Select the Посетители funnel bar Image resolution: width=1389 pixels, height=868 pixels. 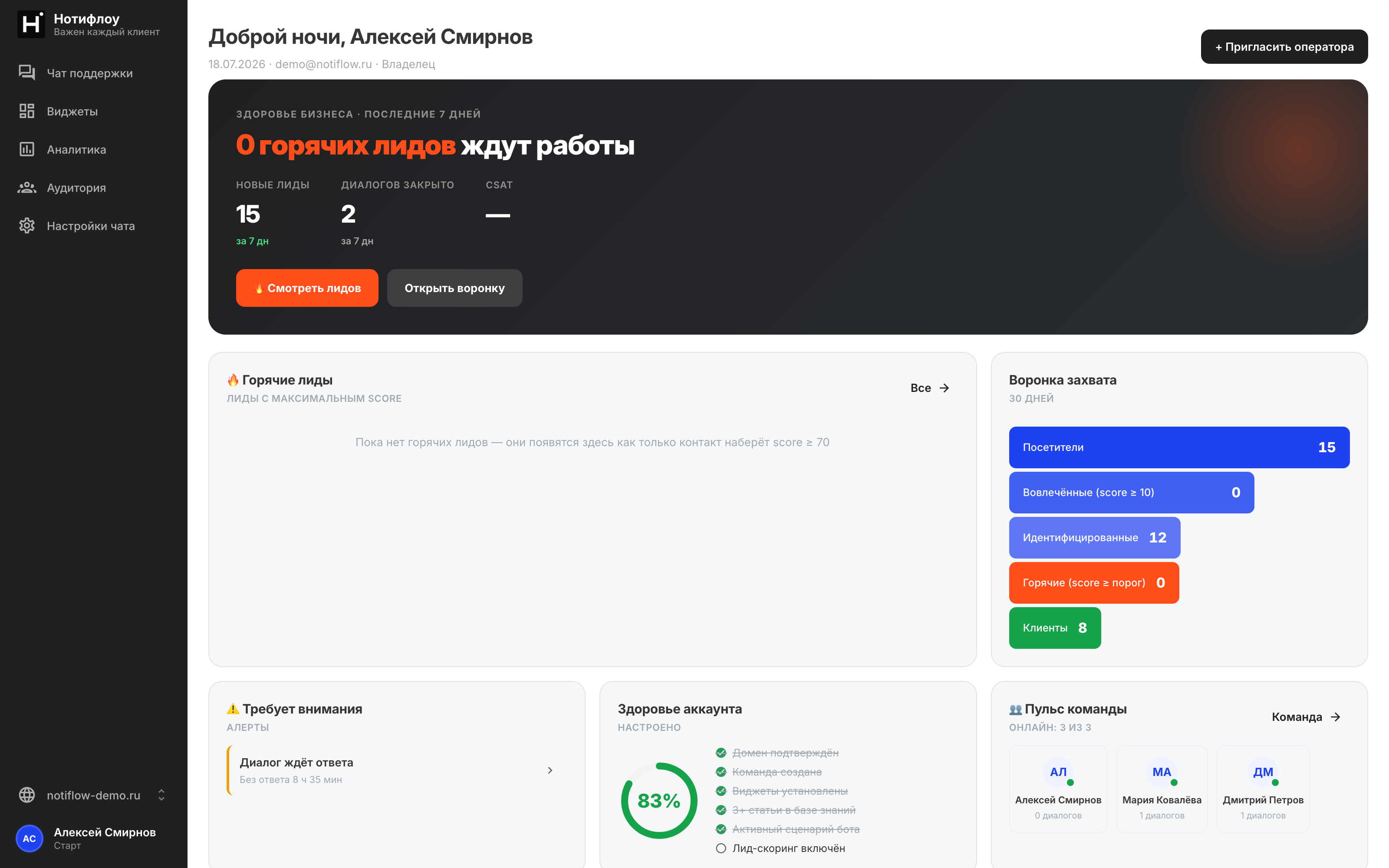(x=1179, y=447)
